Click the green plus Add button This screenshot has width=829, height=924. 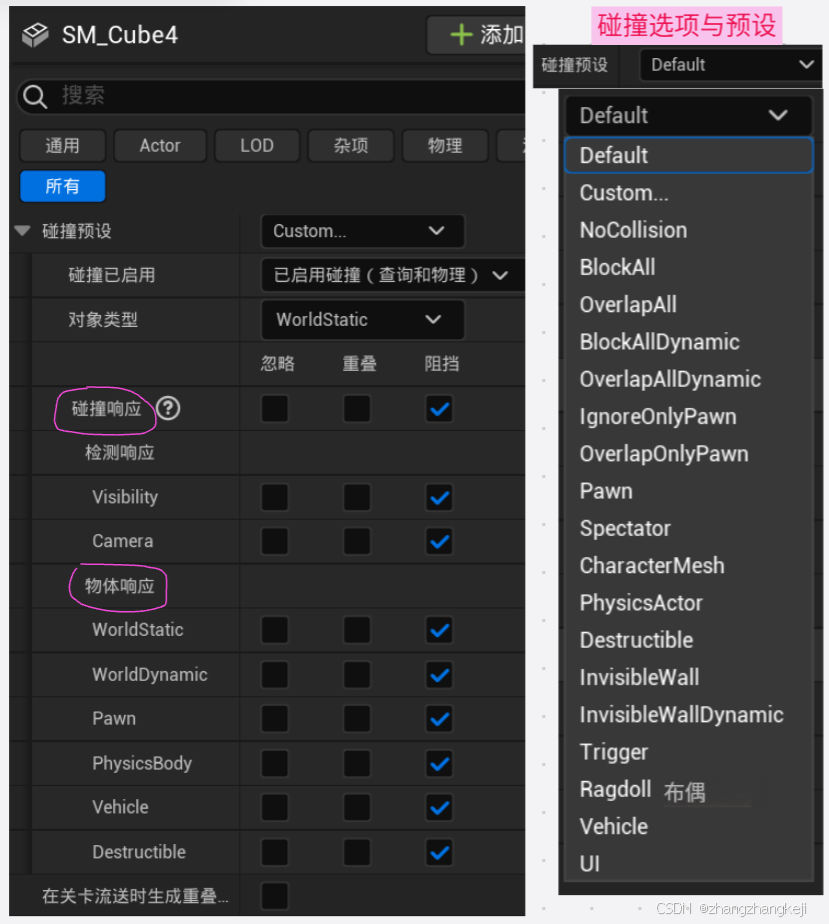pos(476,35)
